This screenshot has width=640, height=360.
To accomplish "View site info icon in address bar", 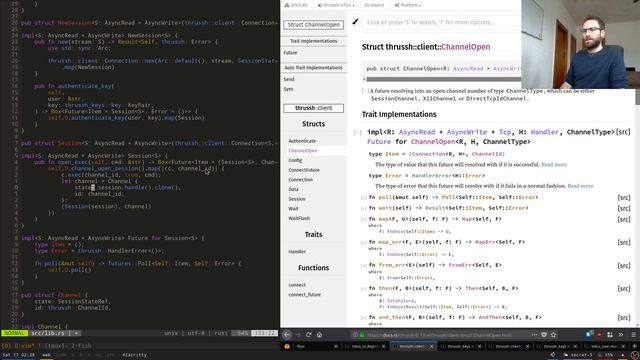I will tap(355, 335).
